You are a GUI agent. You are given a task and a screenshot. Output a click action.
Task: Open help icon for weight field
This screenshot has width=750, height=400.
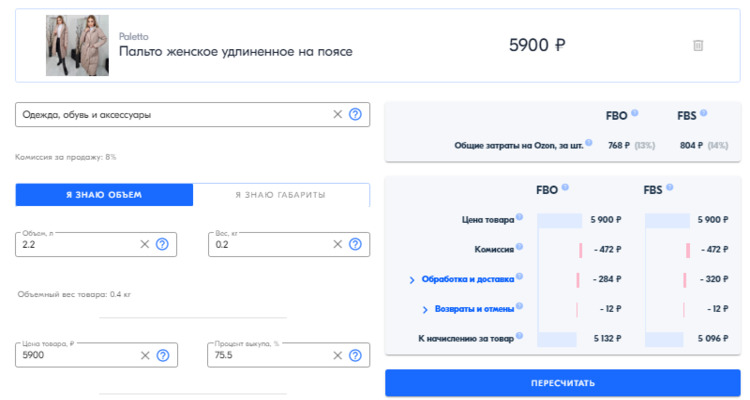tap(355, 244)
